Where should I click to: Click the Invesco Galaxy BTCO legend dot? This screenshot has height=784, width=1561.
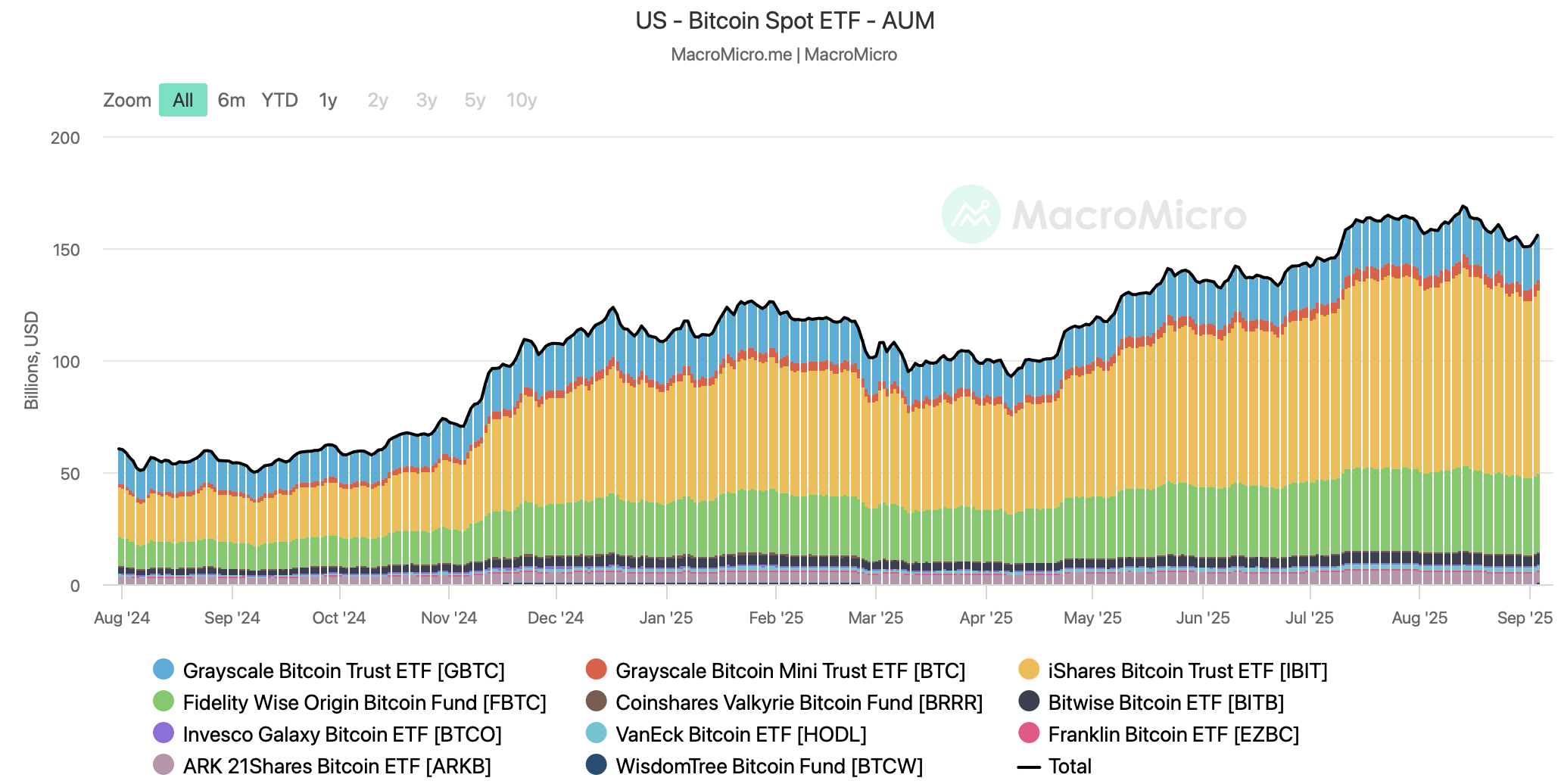[164, 733]
